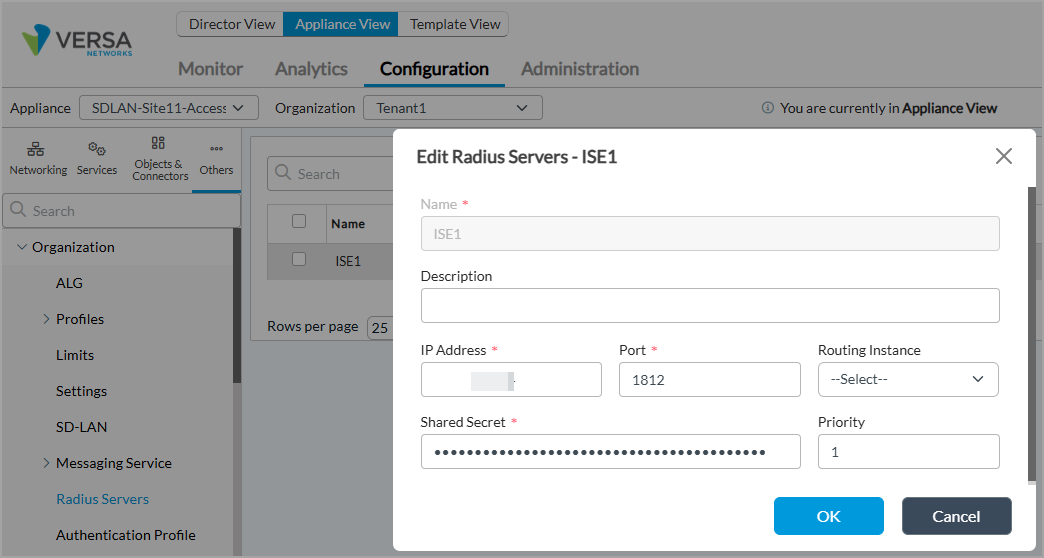Click OK to save Radius server

coord(828,516)
